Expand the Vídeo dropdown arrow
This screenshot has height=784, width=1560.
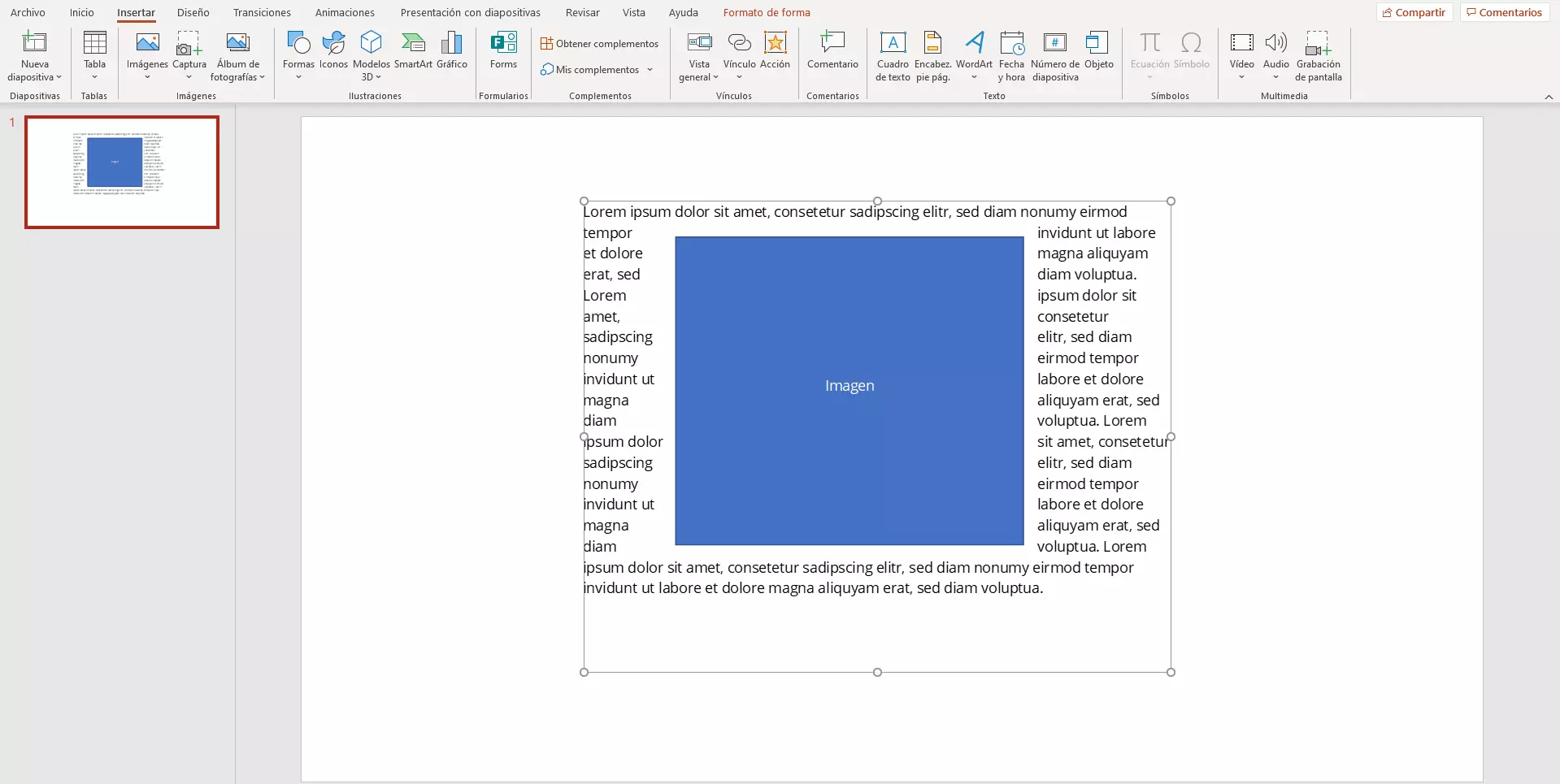tap(1241, 78)
